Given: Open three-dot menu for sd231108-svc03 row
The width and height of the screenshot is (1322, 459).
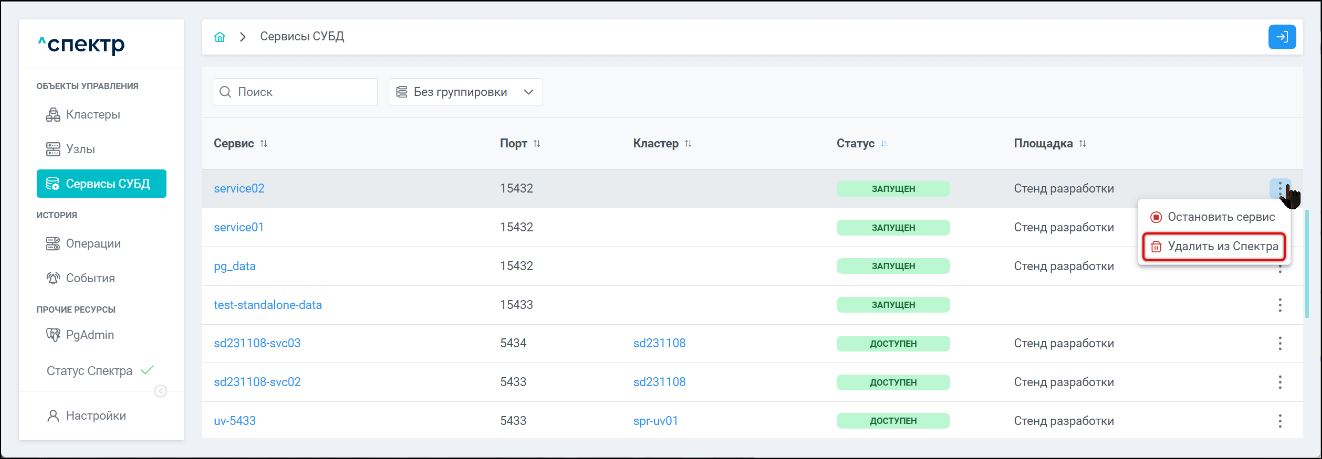Looking at the screenshot, I should pos(1279,344).
